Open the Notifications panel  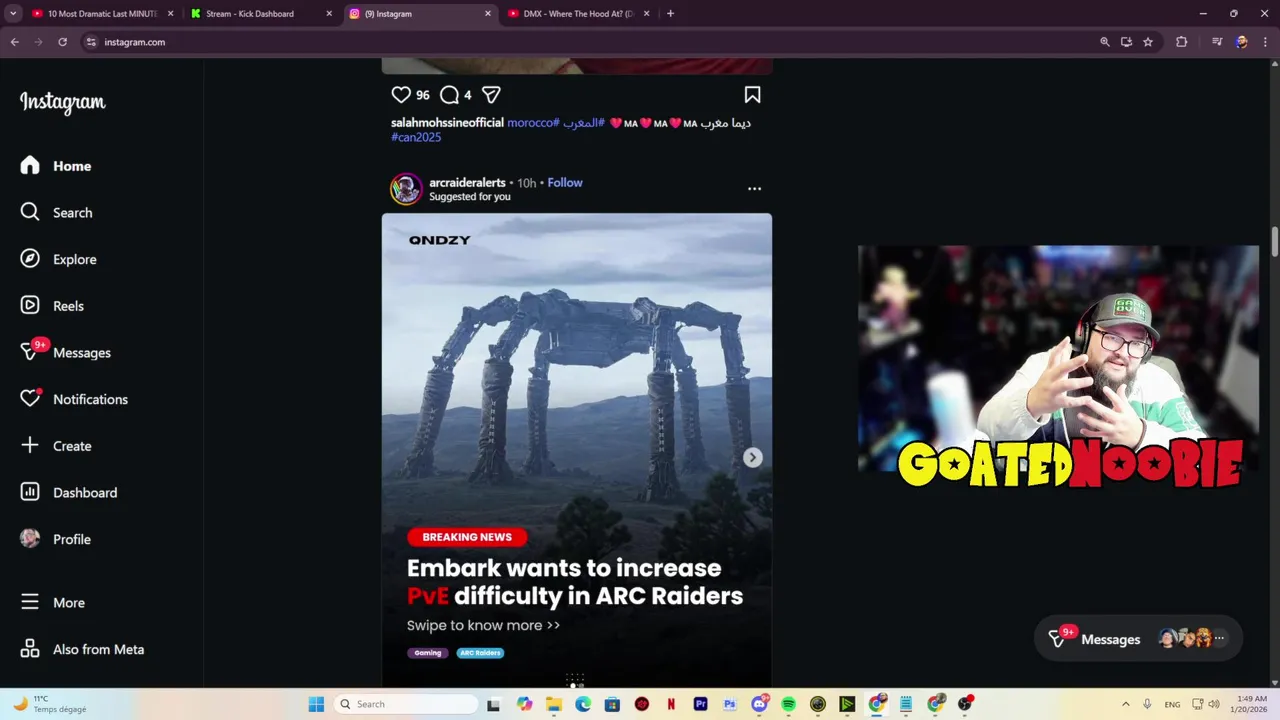coord(74,399)
